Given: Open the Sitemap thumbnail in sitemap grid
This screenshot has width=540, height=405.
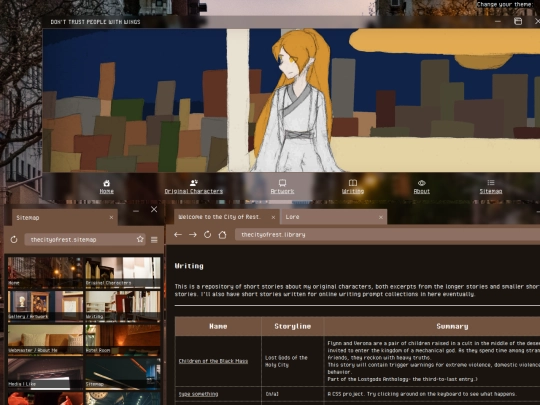Looking at the screenshot, I should click(x=123, y=373).
